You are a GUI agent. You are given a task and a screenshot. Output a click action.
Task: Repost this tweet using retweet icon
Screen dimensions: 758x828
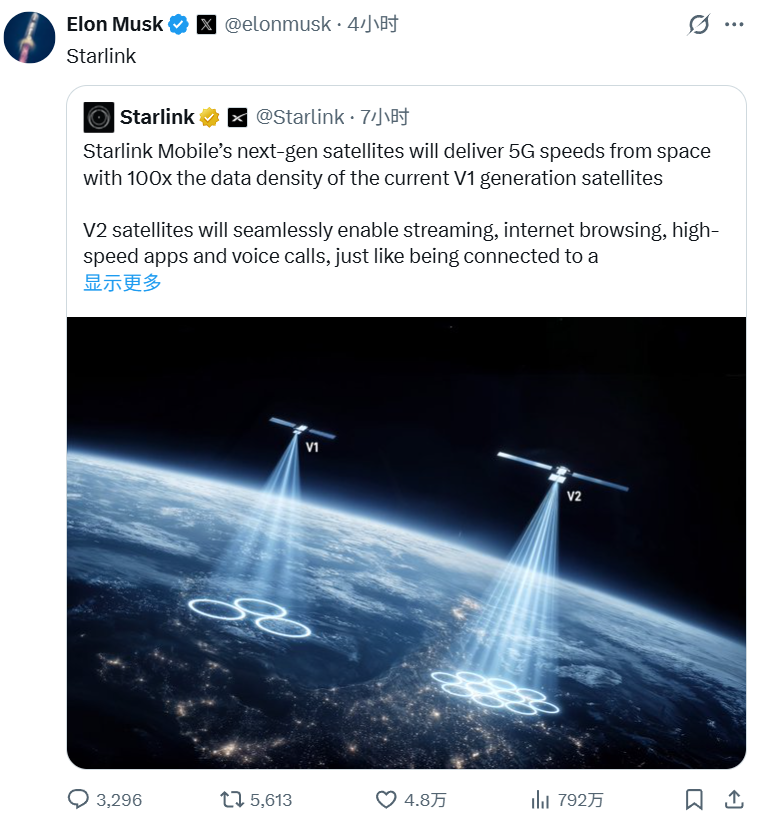click(232, 799)
